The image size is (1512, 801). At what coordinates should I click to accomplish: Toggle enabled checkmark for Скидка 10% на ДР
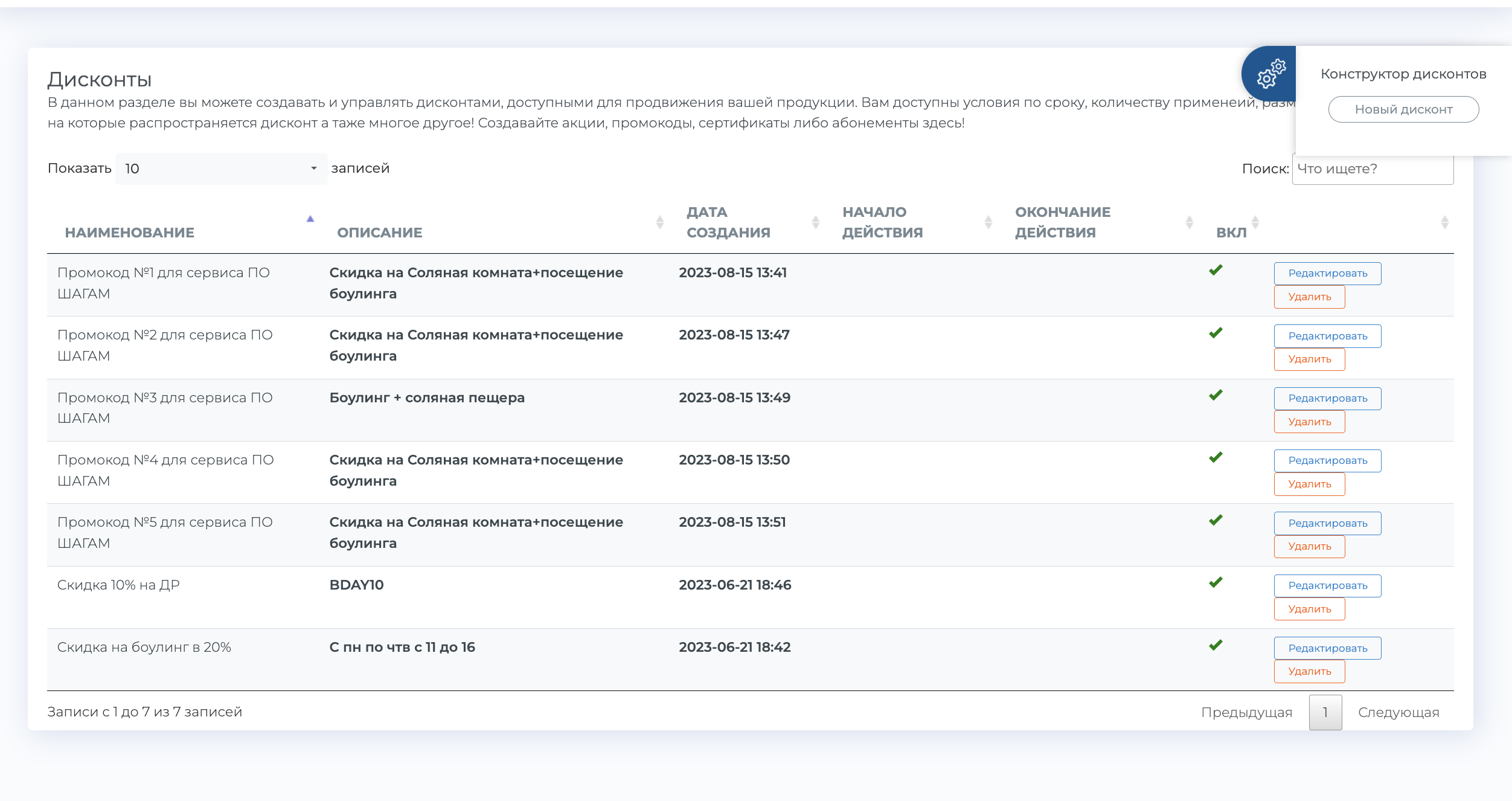coord(1216,582)
